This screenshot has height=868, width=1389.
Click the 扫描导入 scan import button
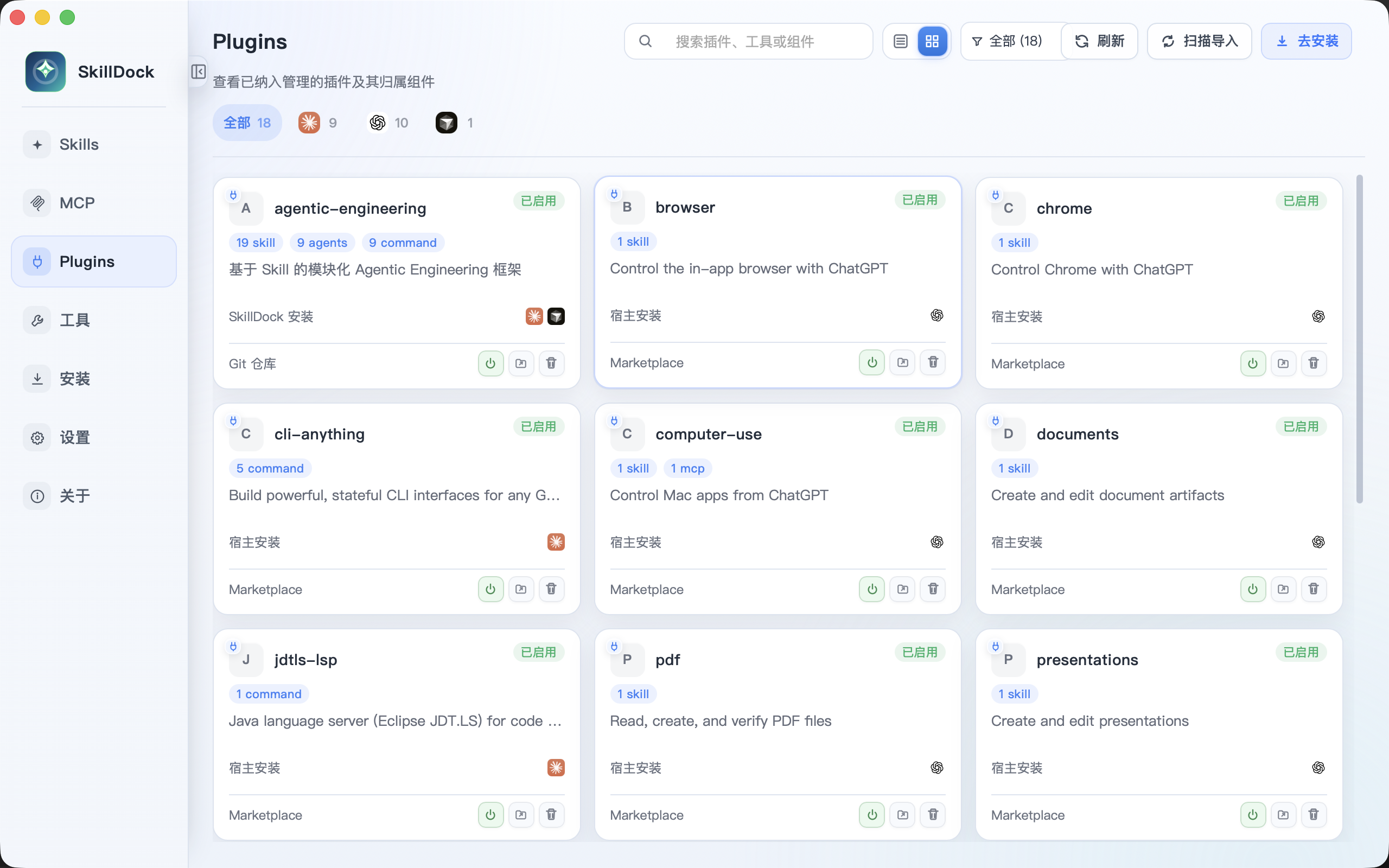coord(1199,41)
